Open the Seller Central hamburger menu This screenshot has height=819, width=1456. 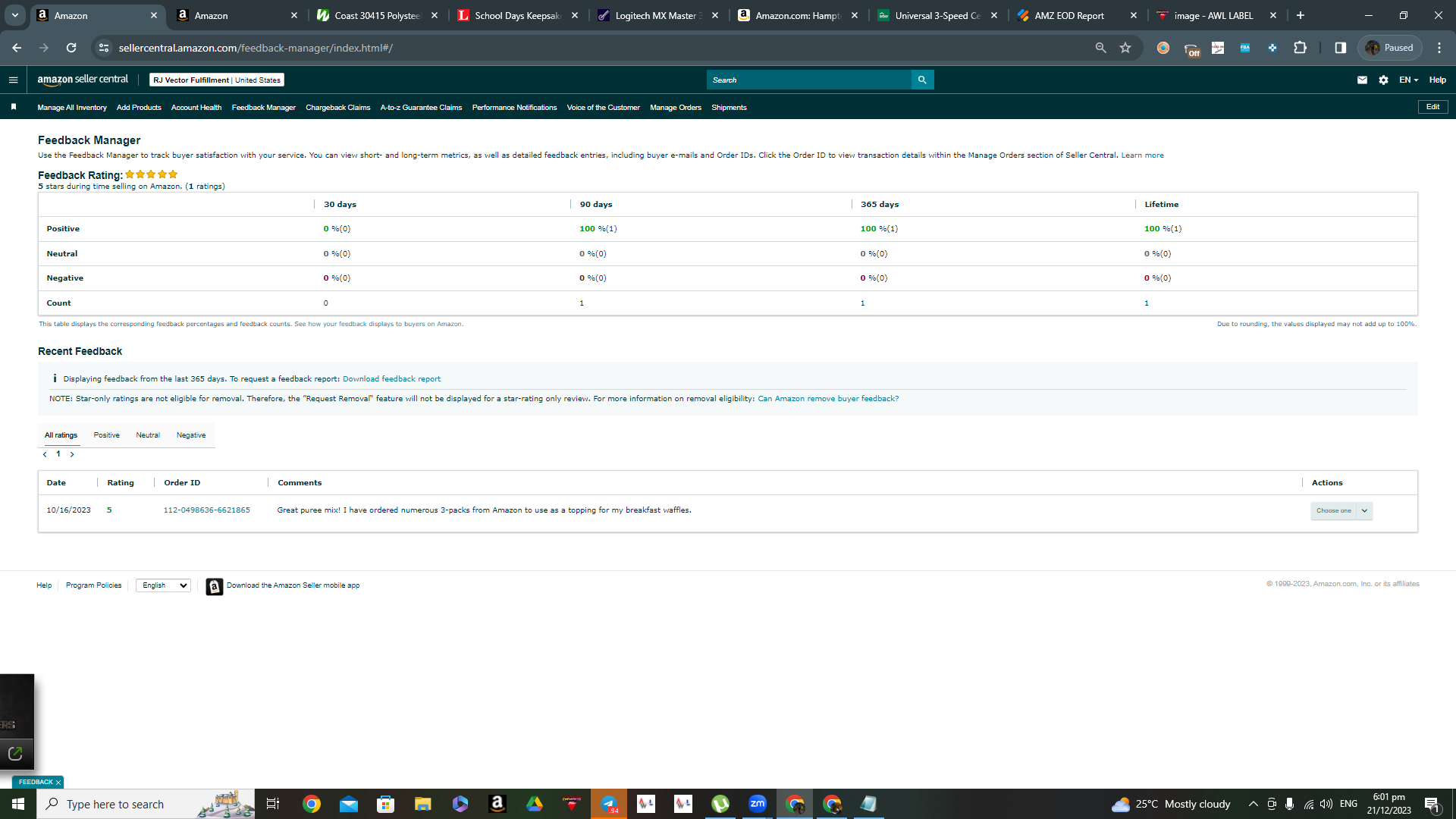(x=13, y=80)
